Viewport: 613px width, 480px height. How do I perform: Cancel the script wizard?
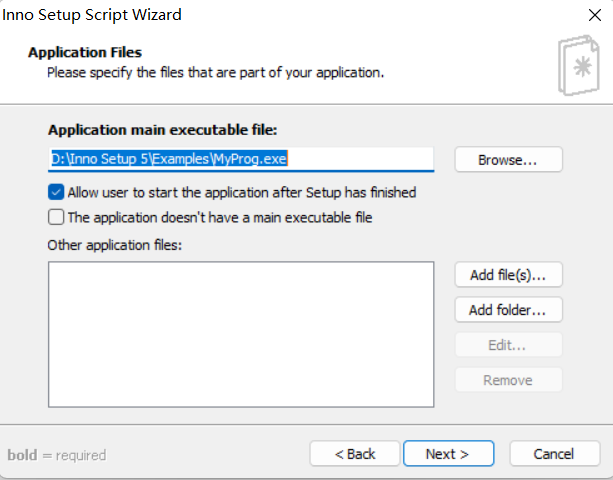pyautogui.click(x=554, y=454)
